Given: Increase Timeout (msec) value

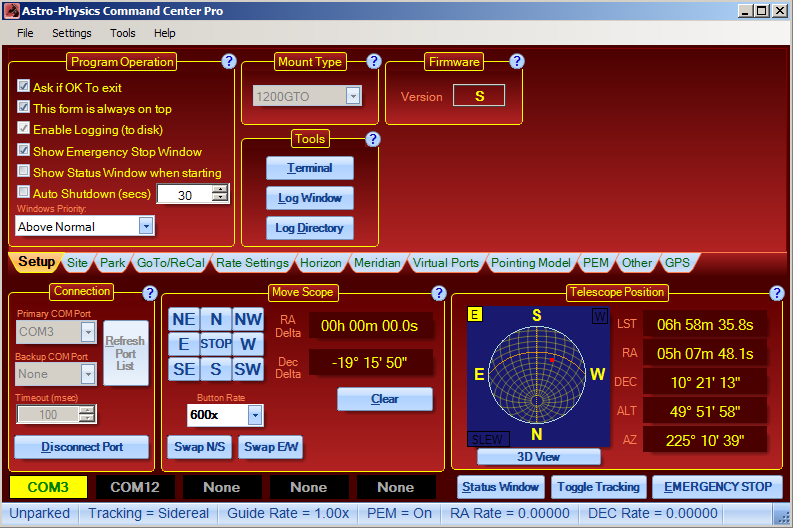Looking at the screenshot, I should tap(87, 411).
